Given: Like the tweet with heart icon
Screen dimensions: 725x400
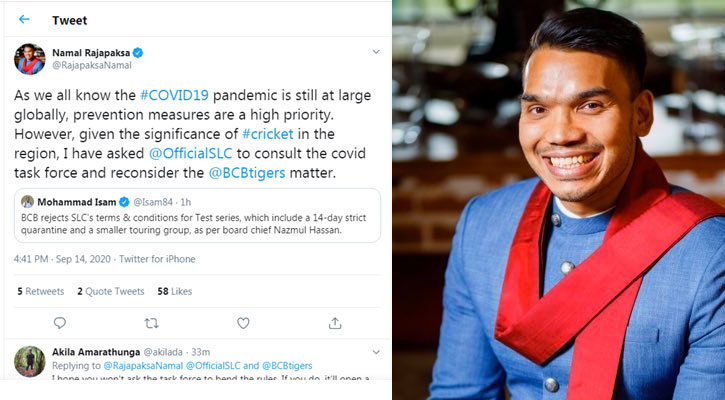Looking at the screenshot, I should click(x=243, y=323).
